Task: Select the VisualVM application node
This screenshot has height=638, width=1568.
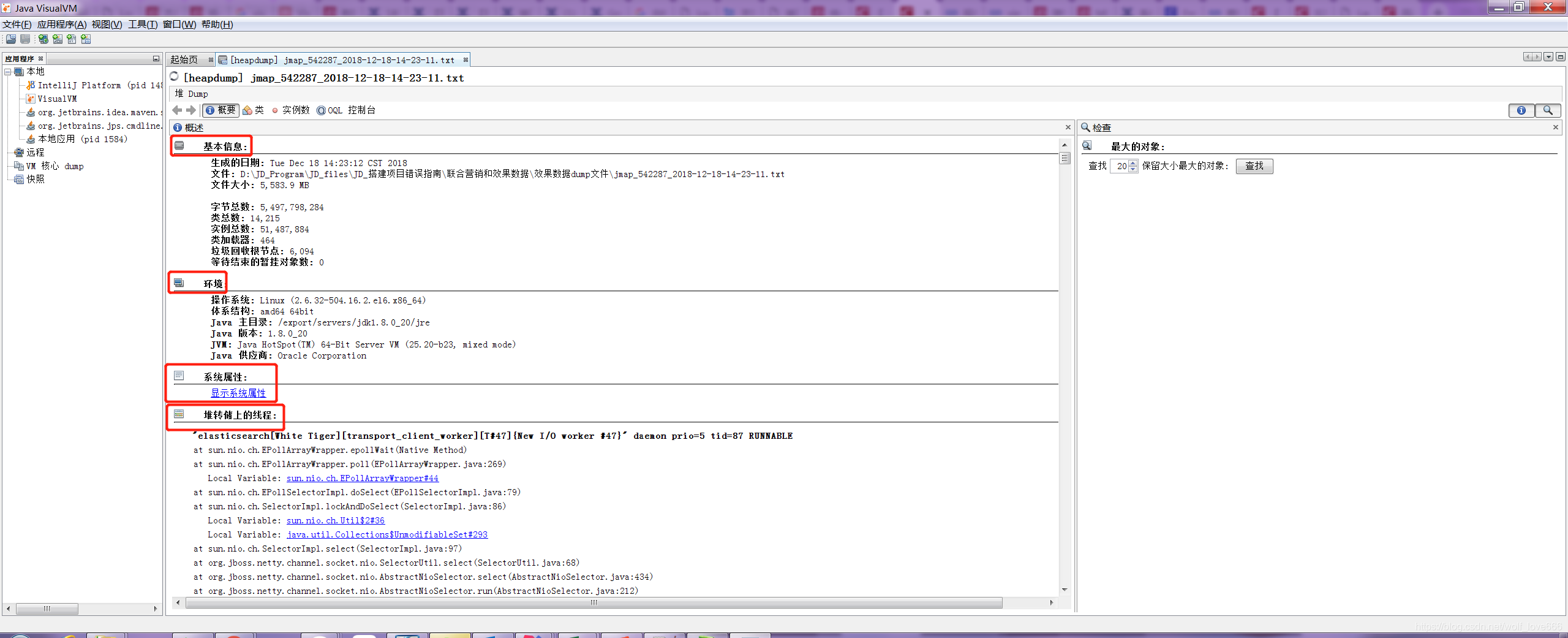Action: tap(52, 99)
